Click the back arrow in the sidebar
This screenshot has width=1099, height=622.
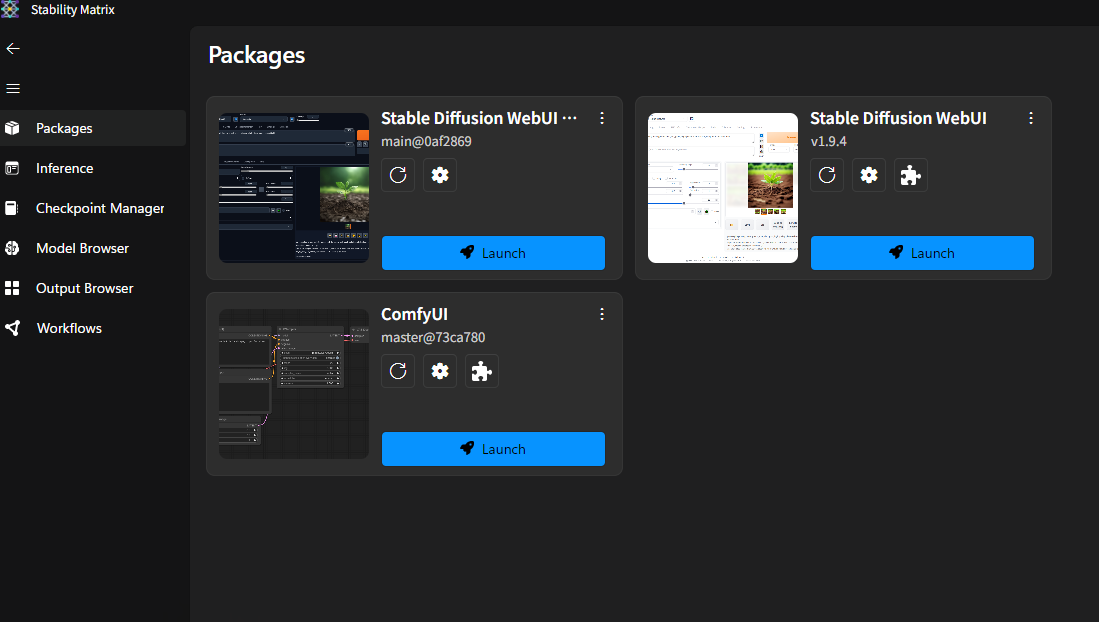click(x=13, y=48)
